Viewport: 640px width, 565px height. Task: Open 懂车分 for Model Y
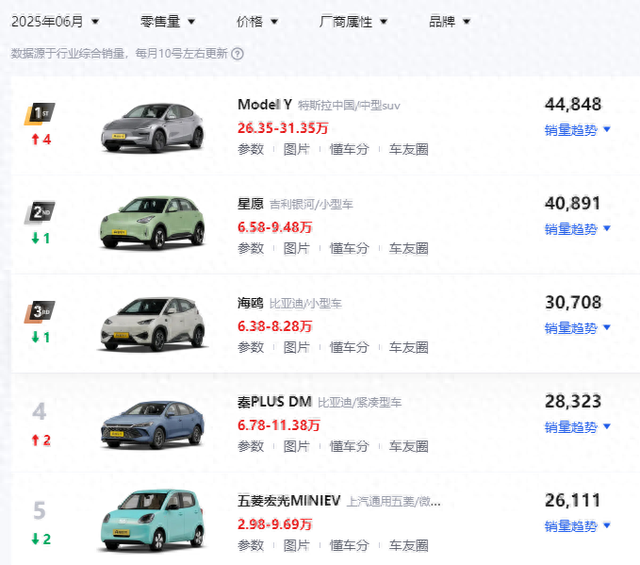click(x=349, y=149)
